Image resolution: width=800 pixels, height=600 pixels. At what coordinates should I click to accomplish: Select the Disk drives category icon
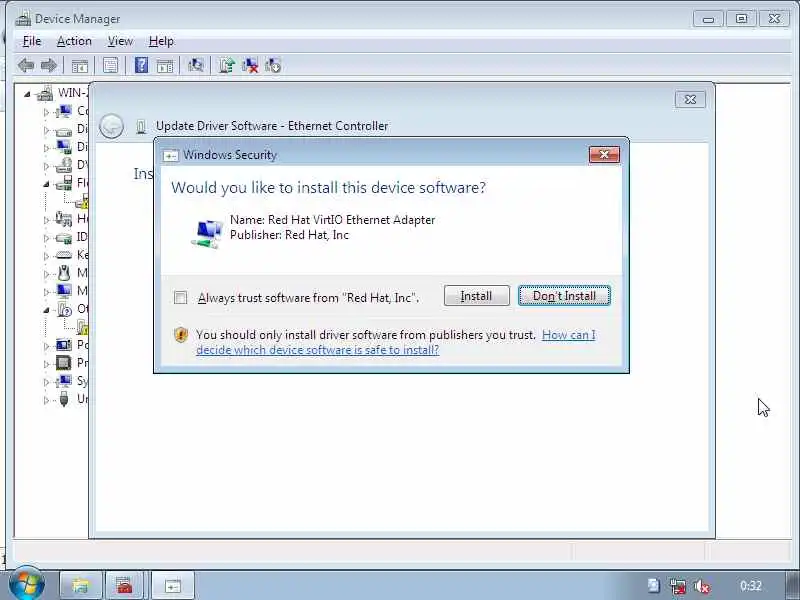(x=64, y=130)
